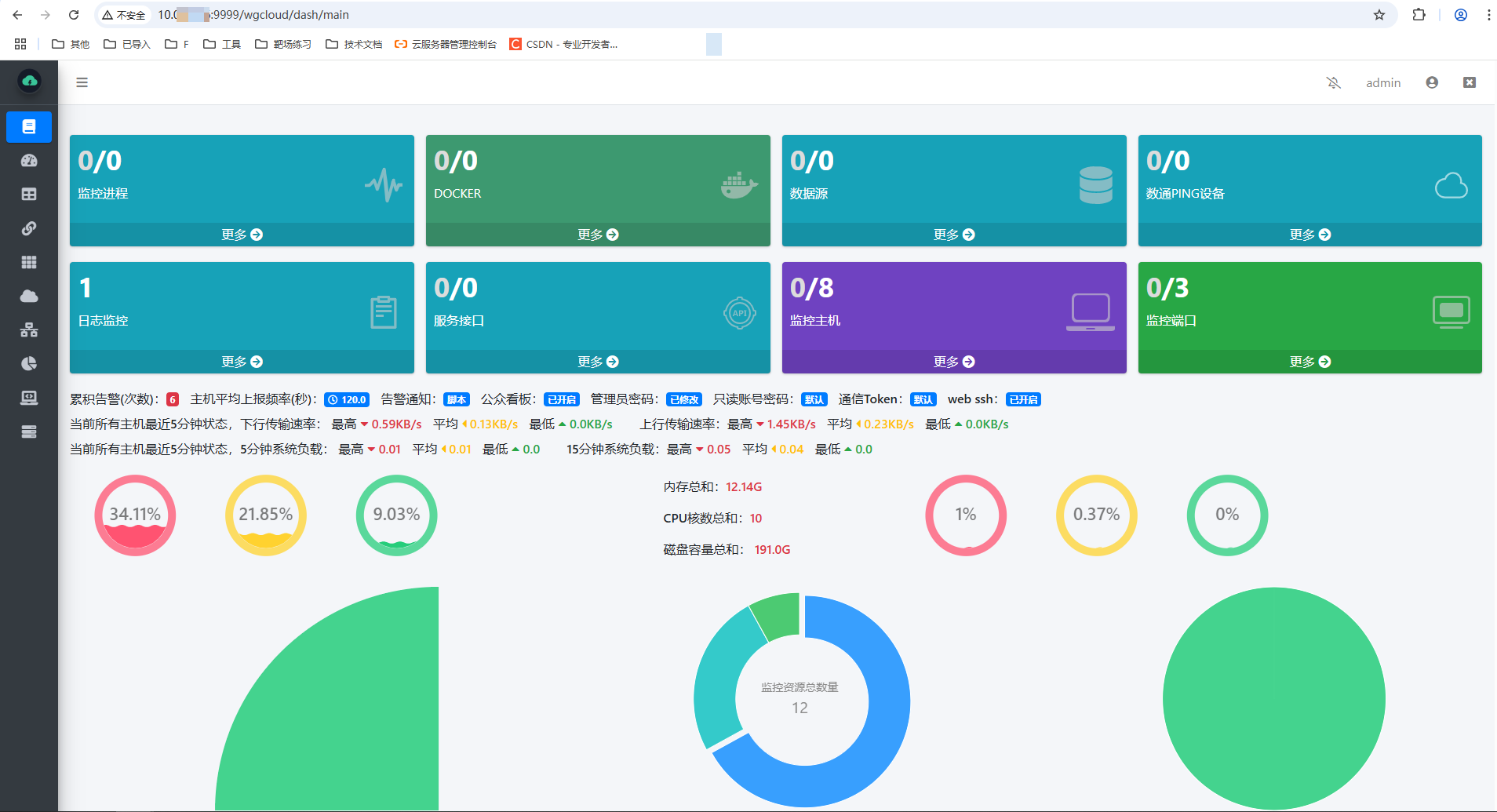Screen dimensions: 1497x812
Task: Click 更多 on the 监控端口 card
Action: (x=1310, y=362)
